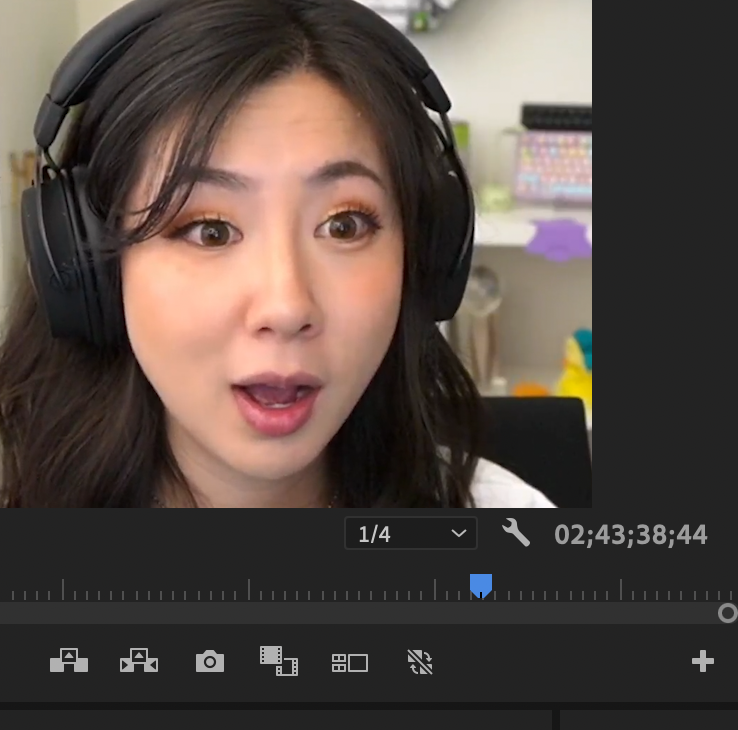738x730 pixels.
Task: Open playback resolution 1/4 dropdown
Action: (x=411, y=533)
